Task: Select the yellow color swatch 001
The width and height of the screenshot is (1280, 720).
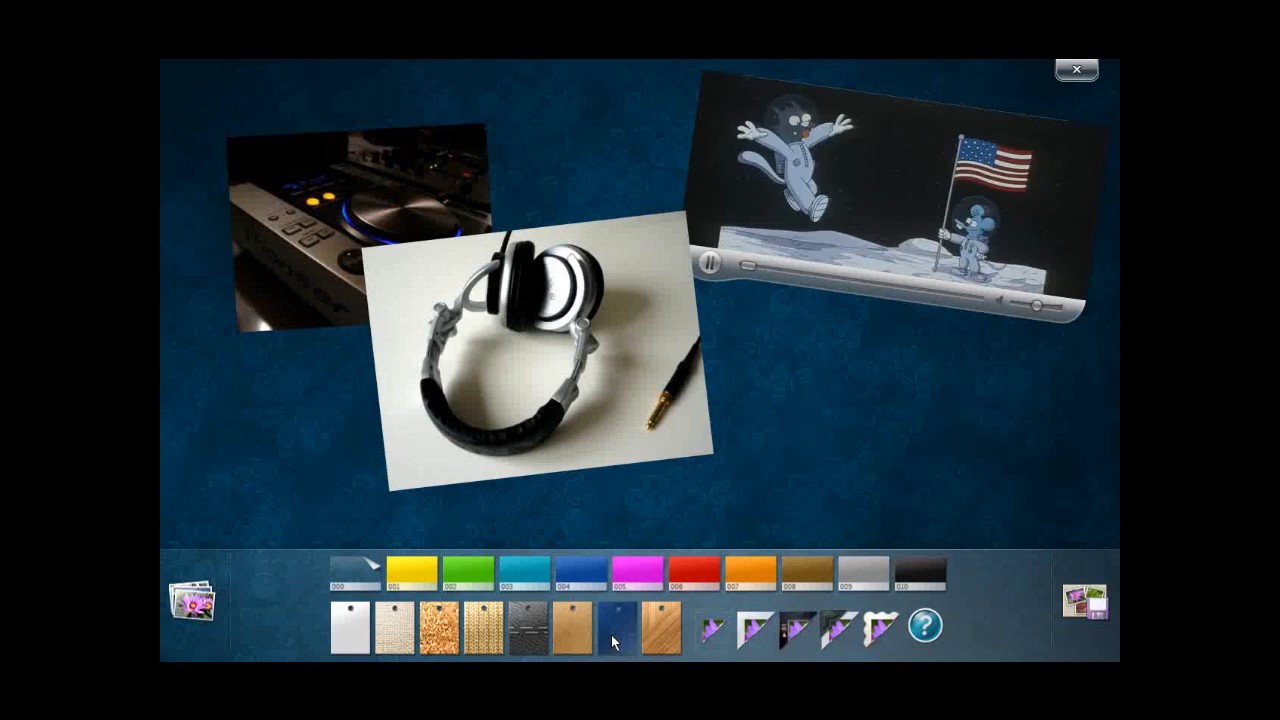Action: point(412,574)
